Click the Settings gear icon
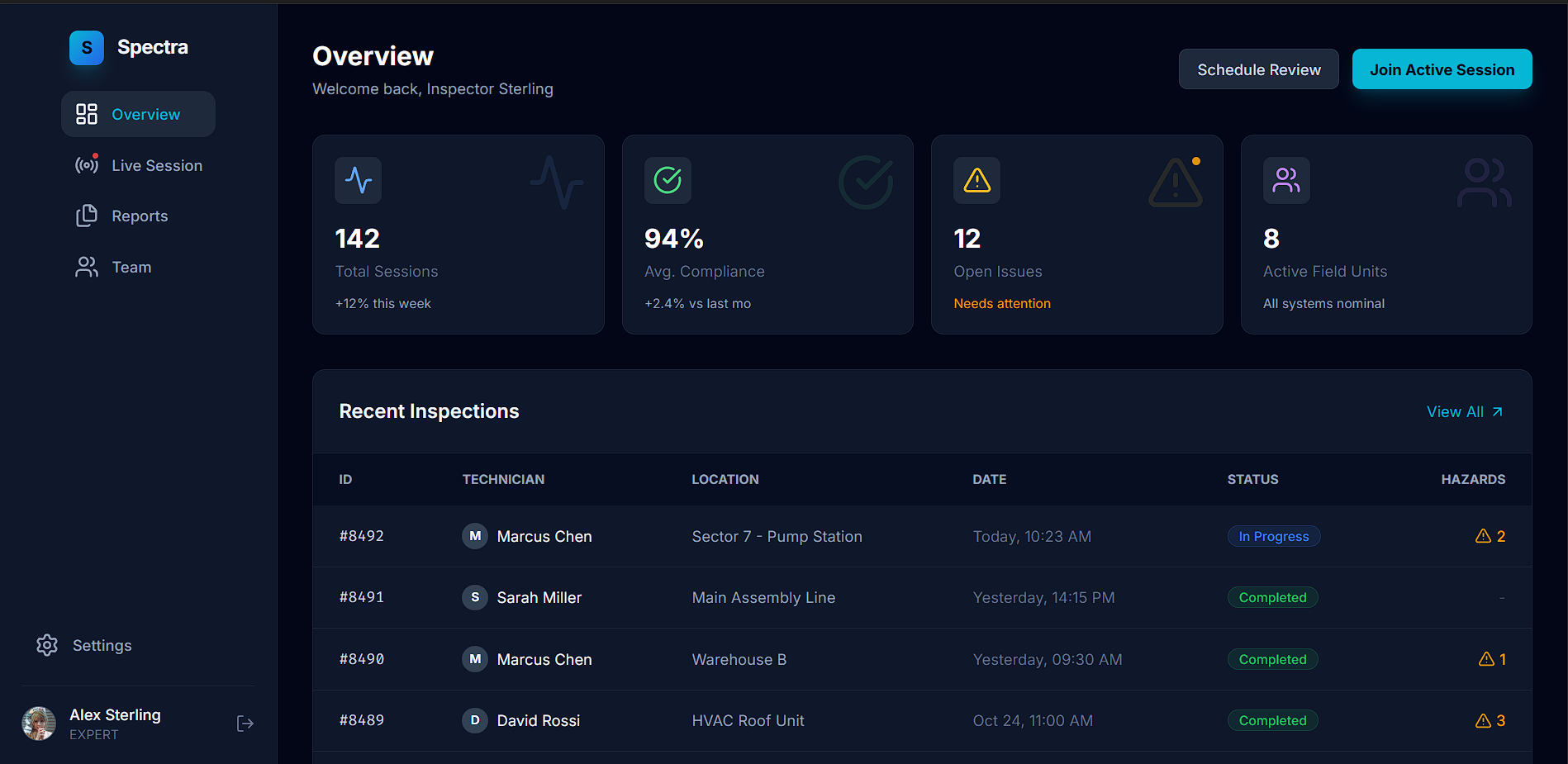1568x764 pixels. click(47, 645)
